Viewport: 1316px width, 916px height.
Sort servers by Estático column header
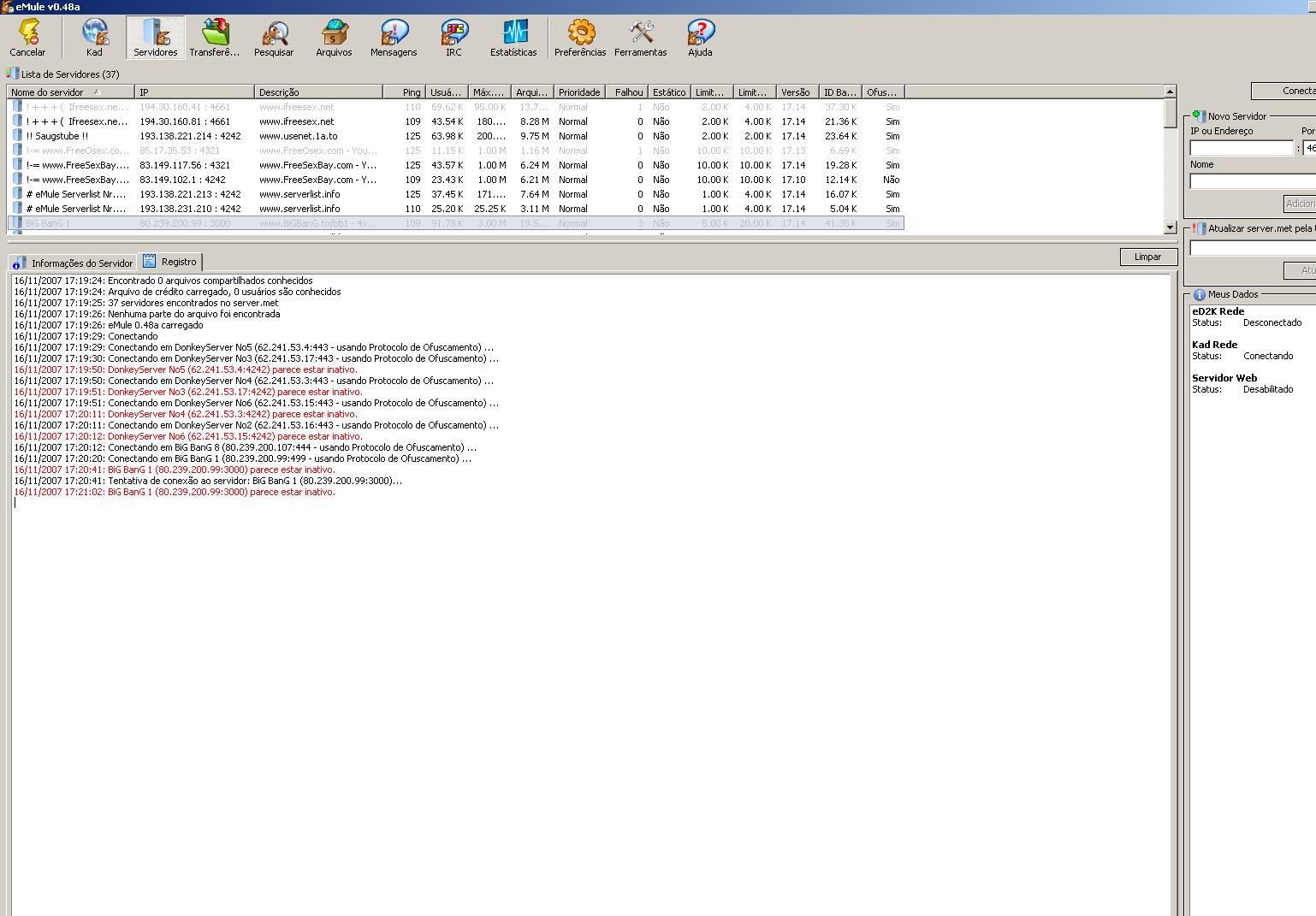(669, 92)
